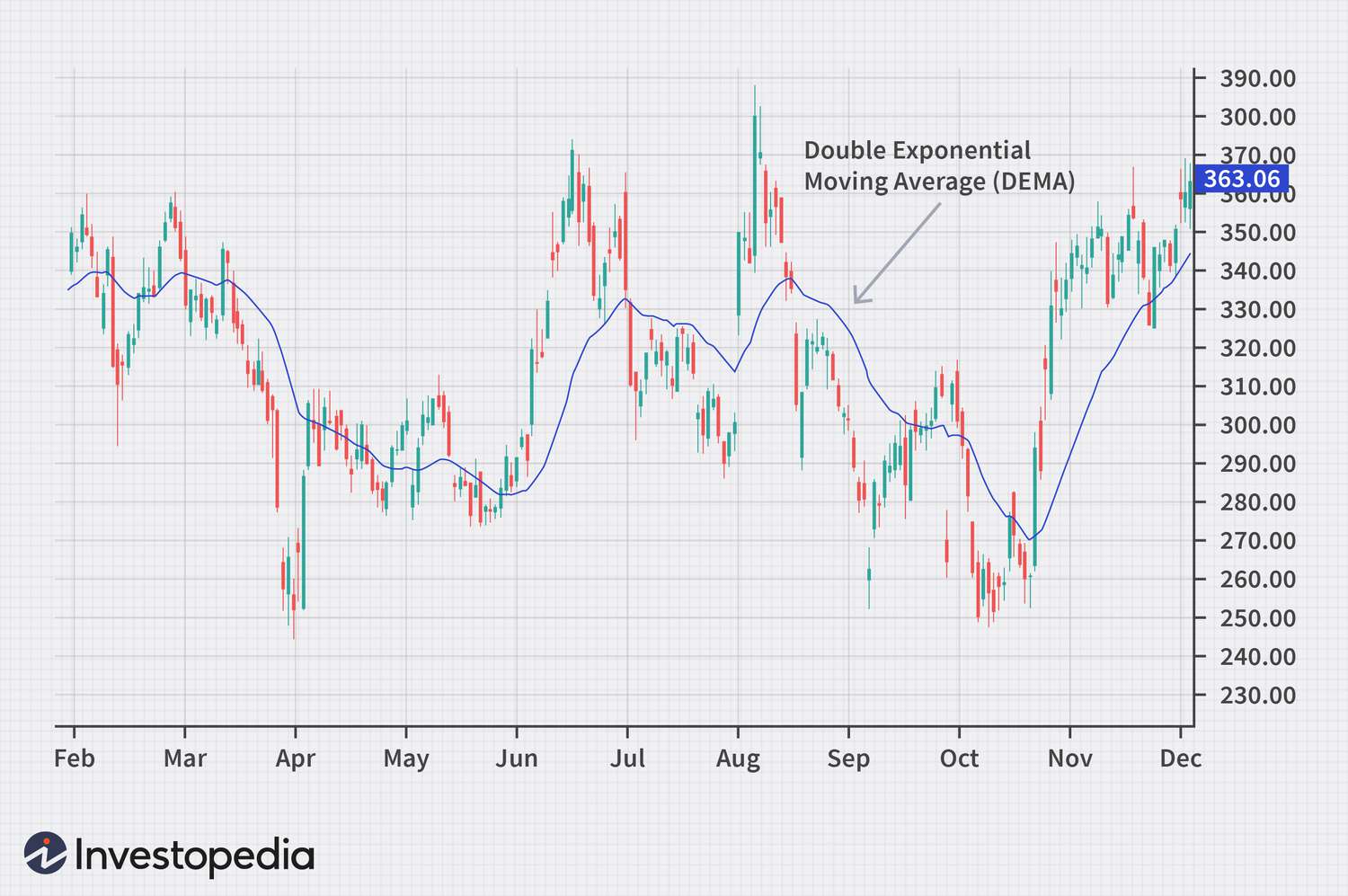Select the 330.00 price level label
The height and width of the screenshot is (896, 1348).
click(x=1257, y=310)
